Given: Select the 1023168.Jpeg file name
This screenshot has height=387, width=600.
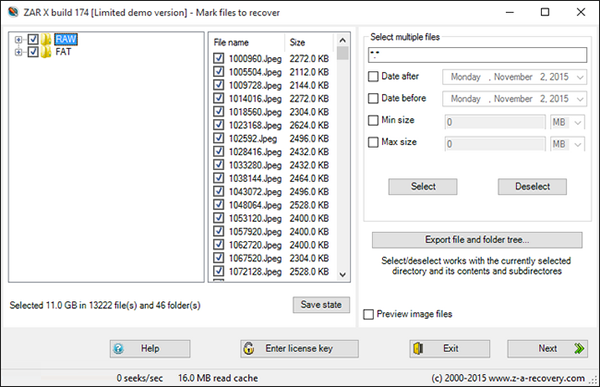Looking at the screenshot, I should point(255,125).
